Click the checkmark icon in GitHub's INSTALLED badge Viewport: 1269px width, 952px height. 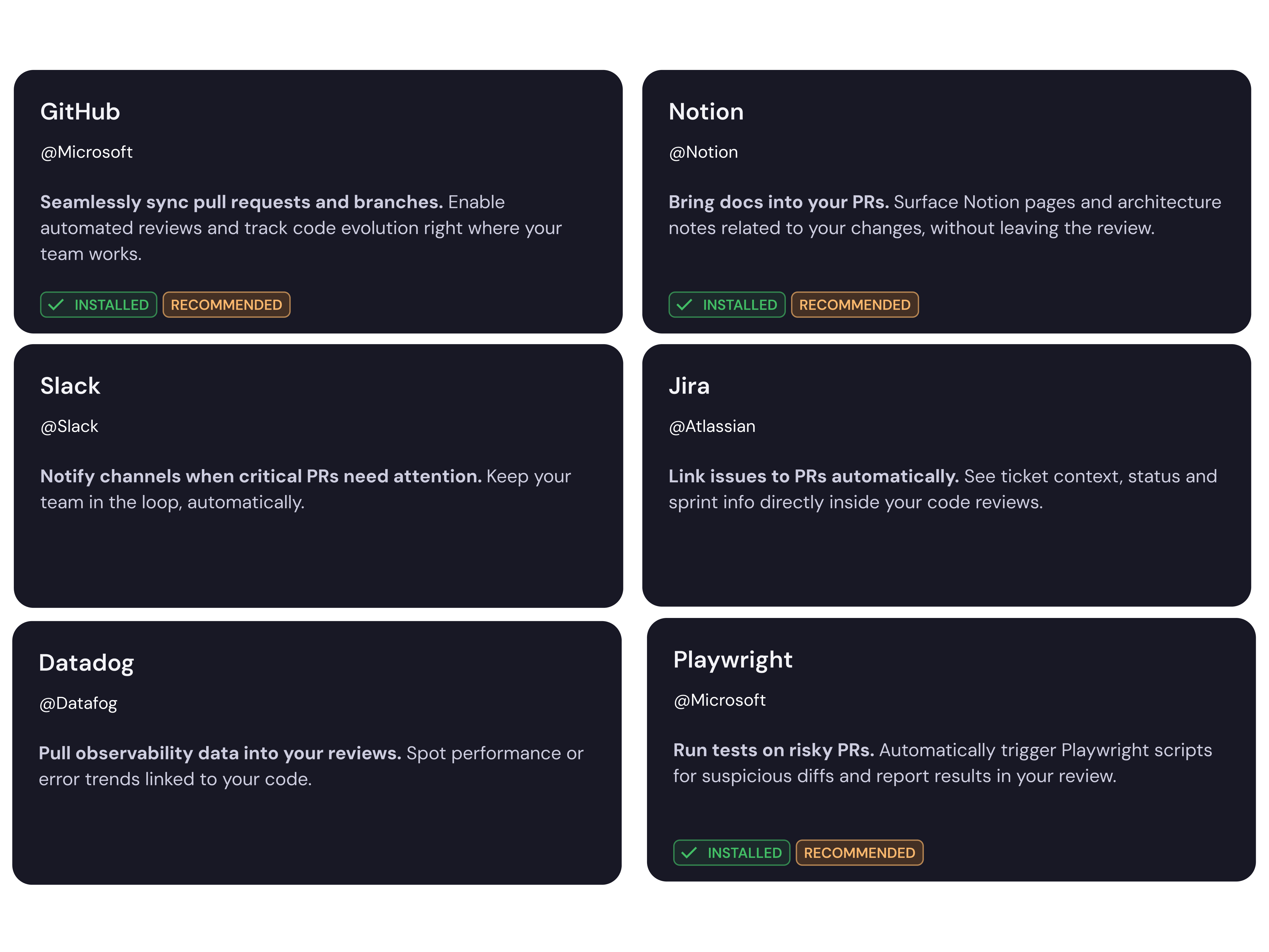57,305
